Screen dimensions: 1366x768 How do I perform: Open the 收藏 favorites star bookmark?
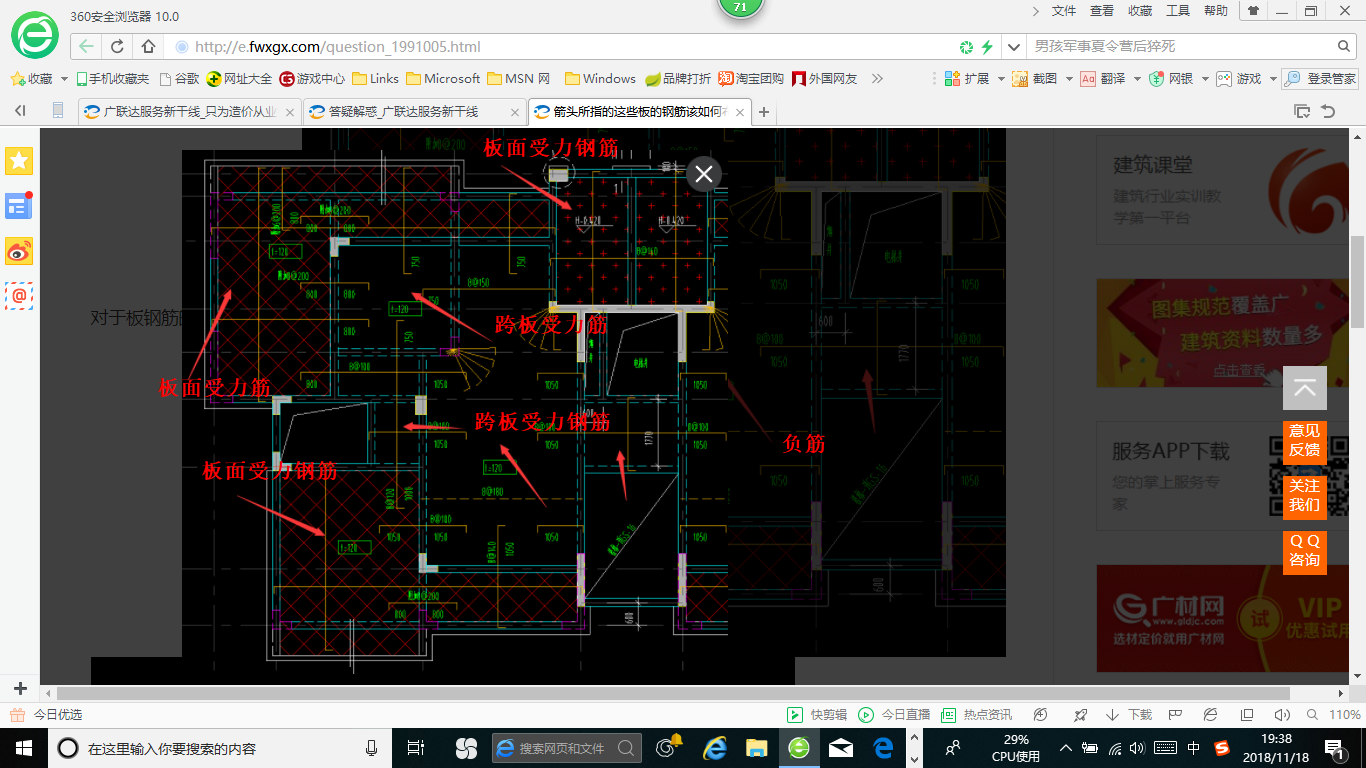[x=31, y=78]
